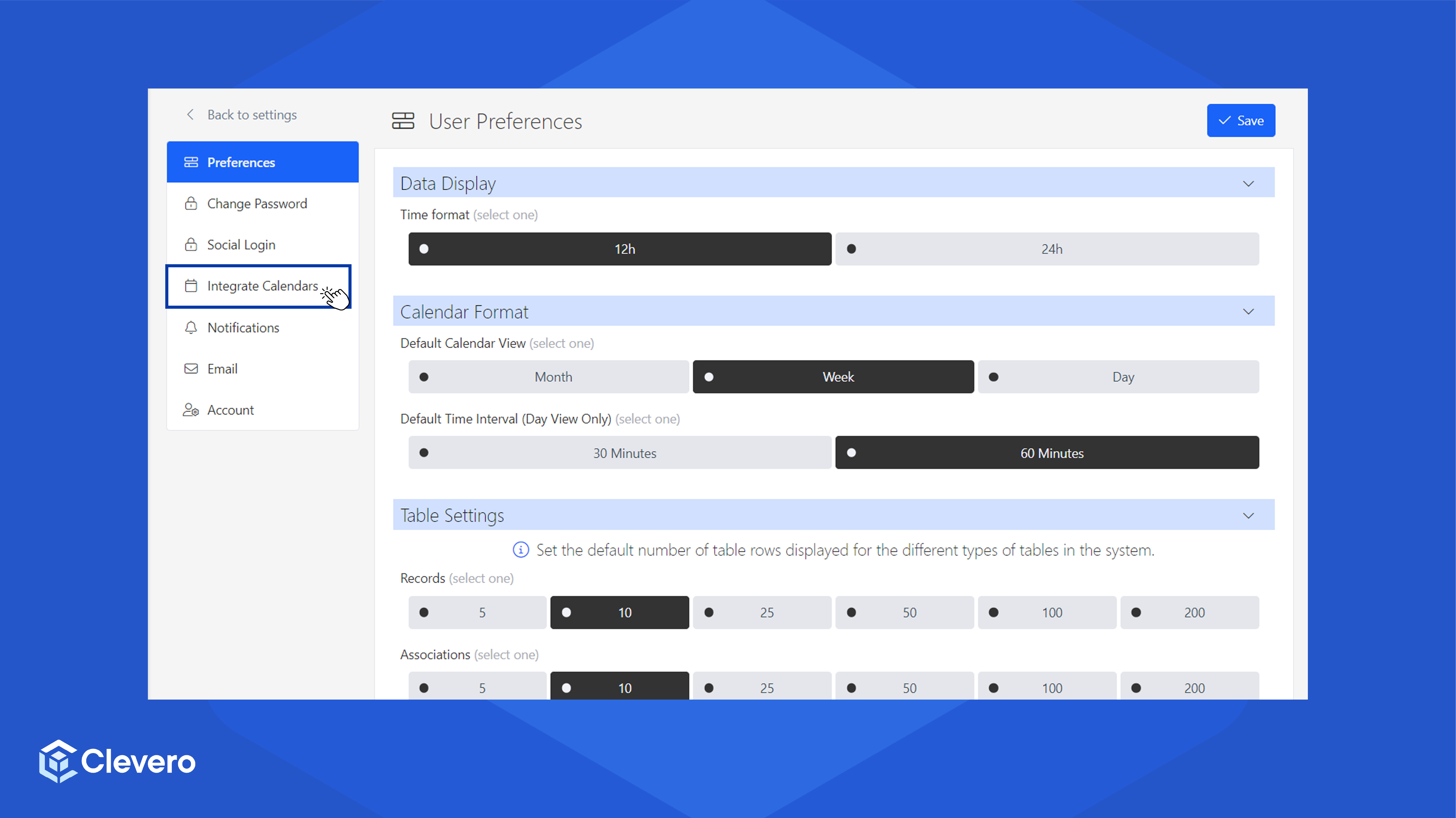Click the Preferences sidebar icon
The height and width of the screenshot is (818, 1456).
point(191,162)
